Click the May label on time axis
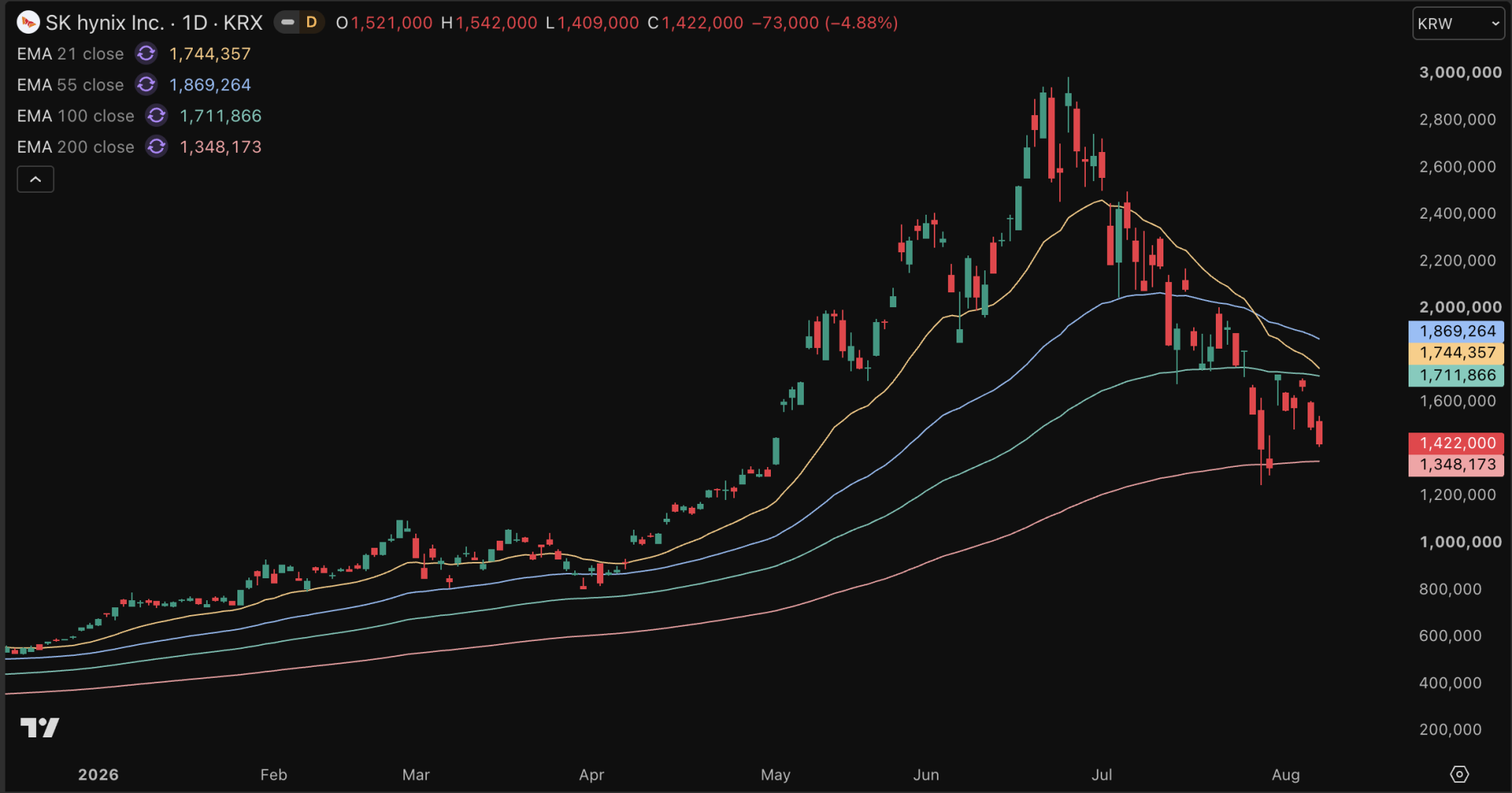Image resolution: width=1512 pixels, height=793 pixels. 776,775
